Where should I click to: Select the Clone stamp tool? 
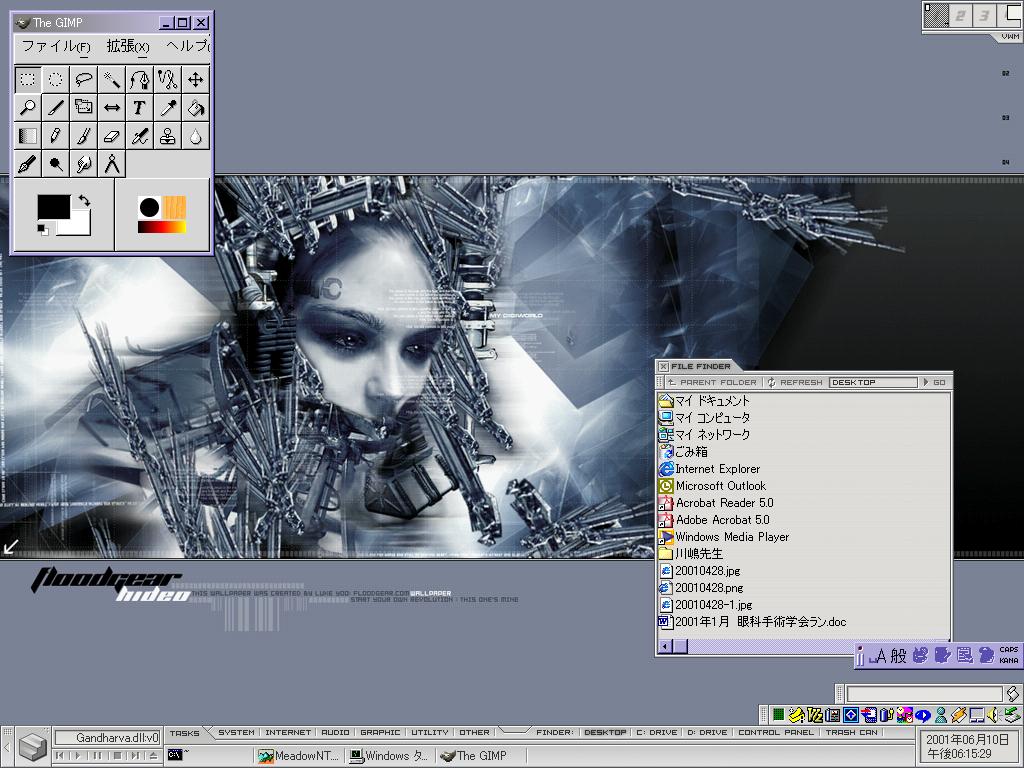click(x=168, y=136)
